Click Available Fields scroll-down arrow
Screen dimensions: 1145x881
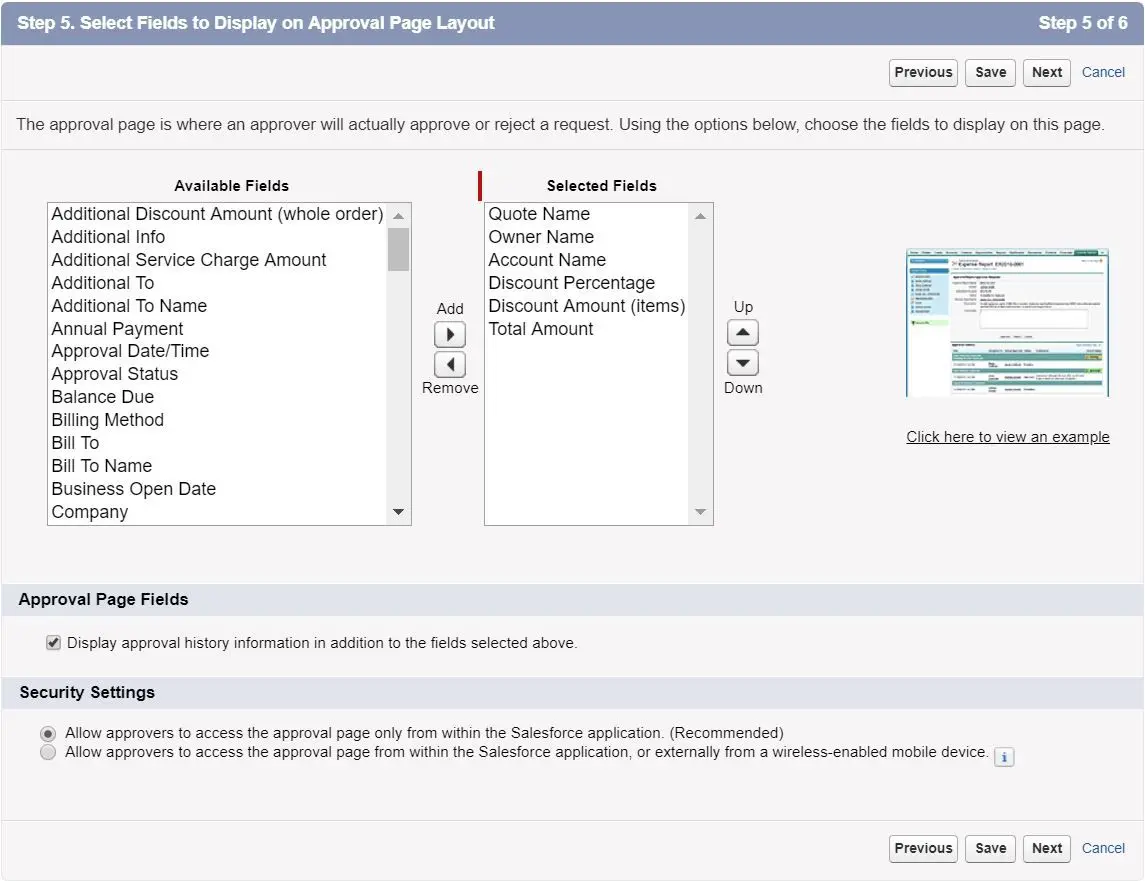coord(399,512)
